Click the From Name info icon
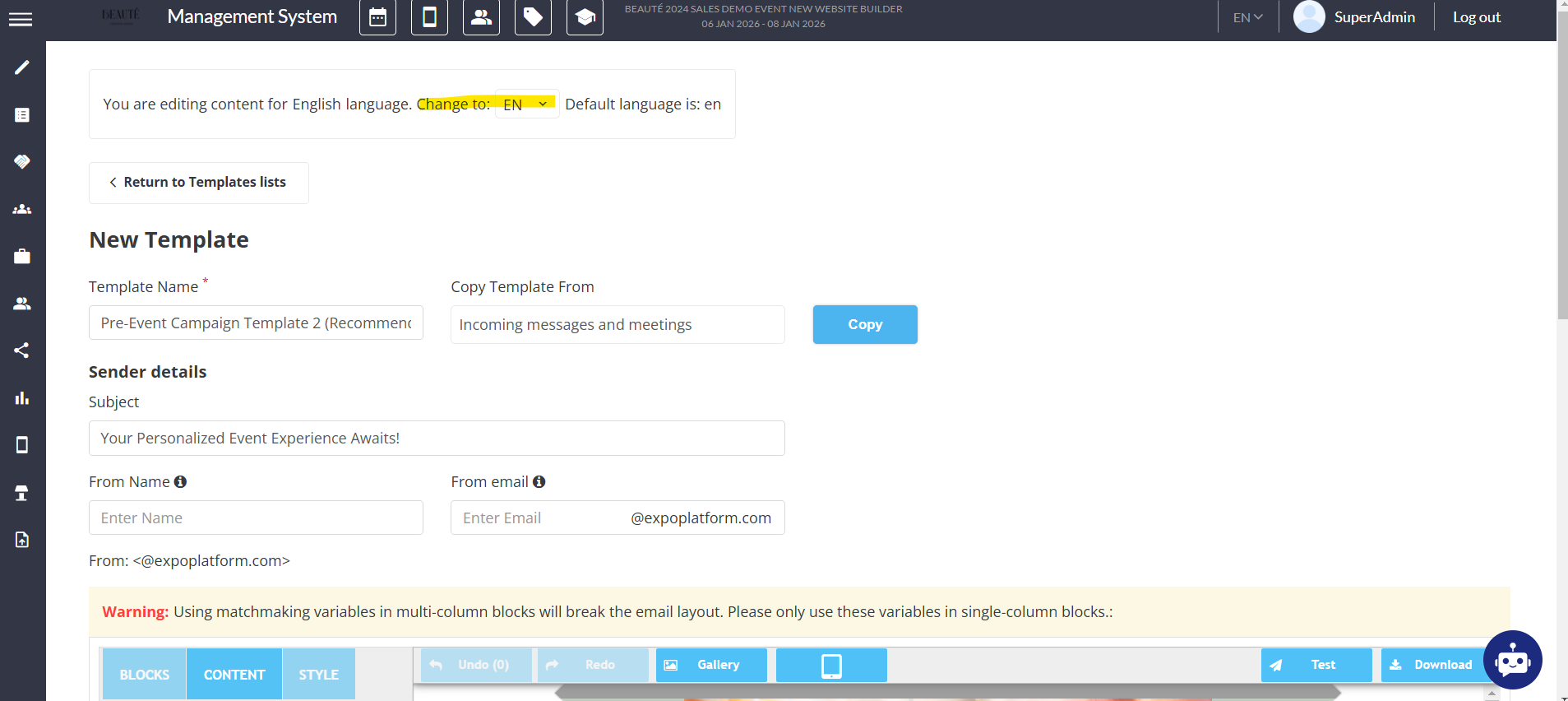1568x701 pixels. (x=180, y=482)
